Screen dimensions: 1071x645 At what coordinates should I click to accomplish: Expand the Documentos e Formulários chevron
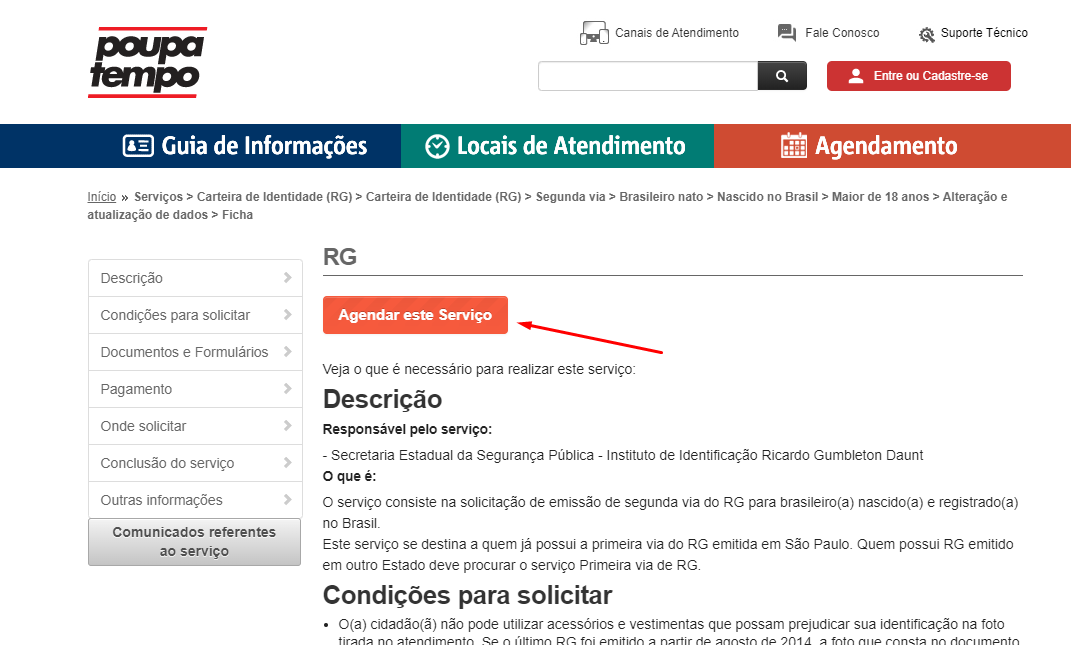287,352
